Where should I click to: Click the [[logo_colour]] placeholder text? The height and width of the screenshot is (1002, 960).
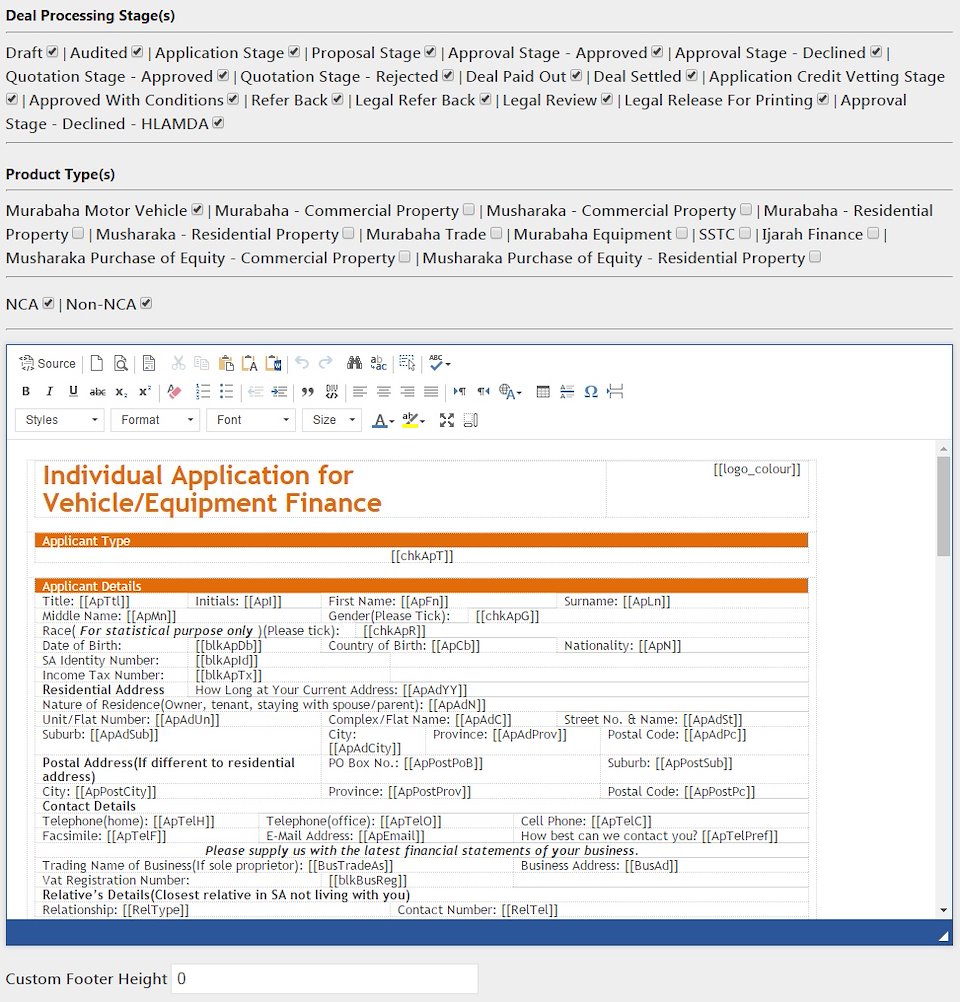click(x=757, y=469)
